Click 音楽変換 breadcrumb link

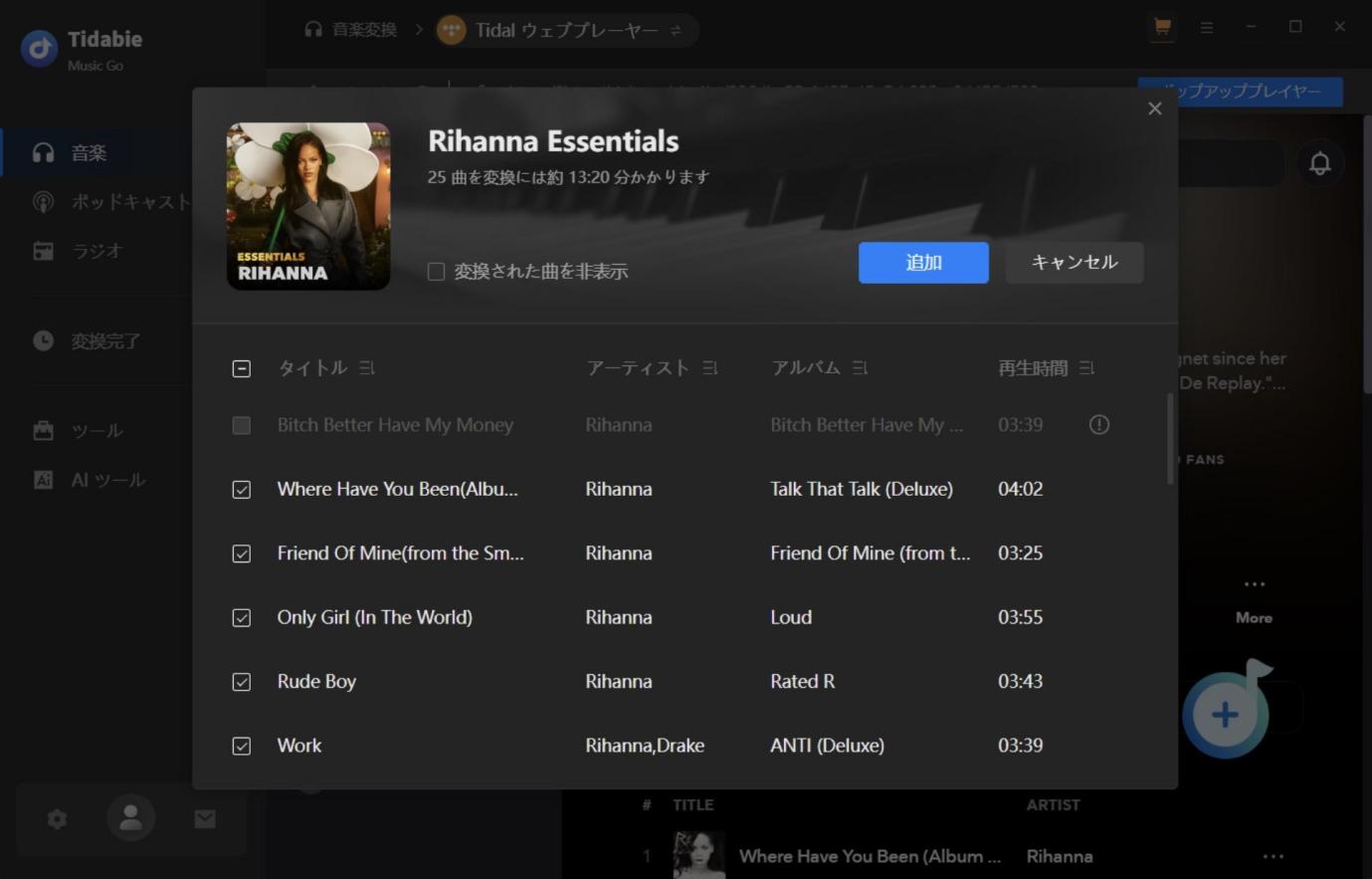(x=364, y=30)
